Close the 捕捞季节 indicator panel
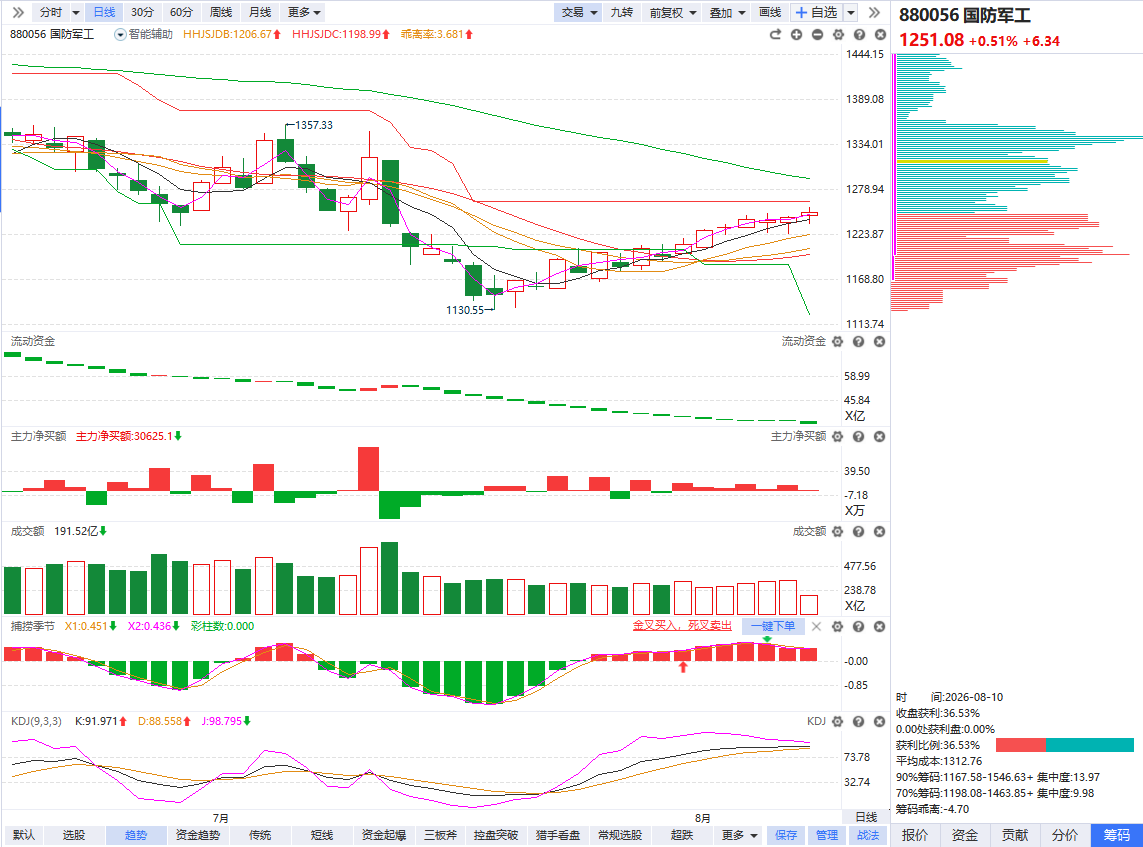This screenshot has width=1143, height=847. [x=880, y=626]
